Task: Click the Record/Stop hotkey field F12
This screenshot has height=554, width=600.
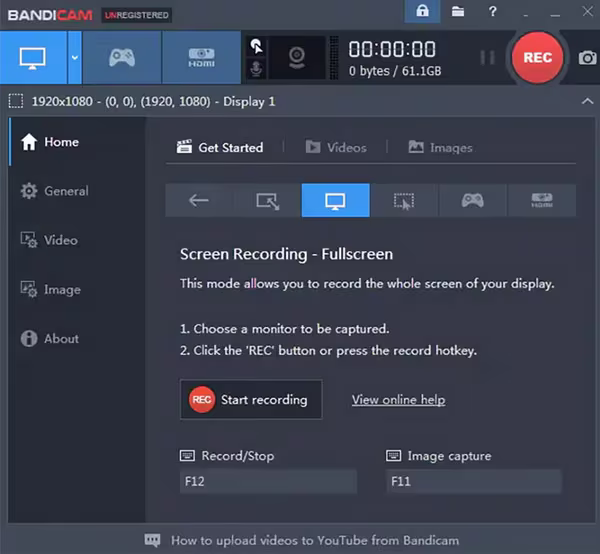Action: pyautogui.click(x=268, y=481)
